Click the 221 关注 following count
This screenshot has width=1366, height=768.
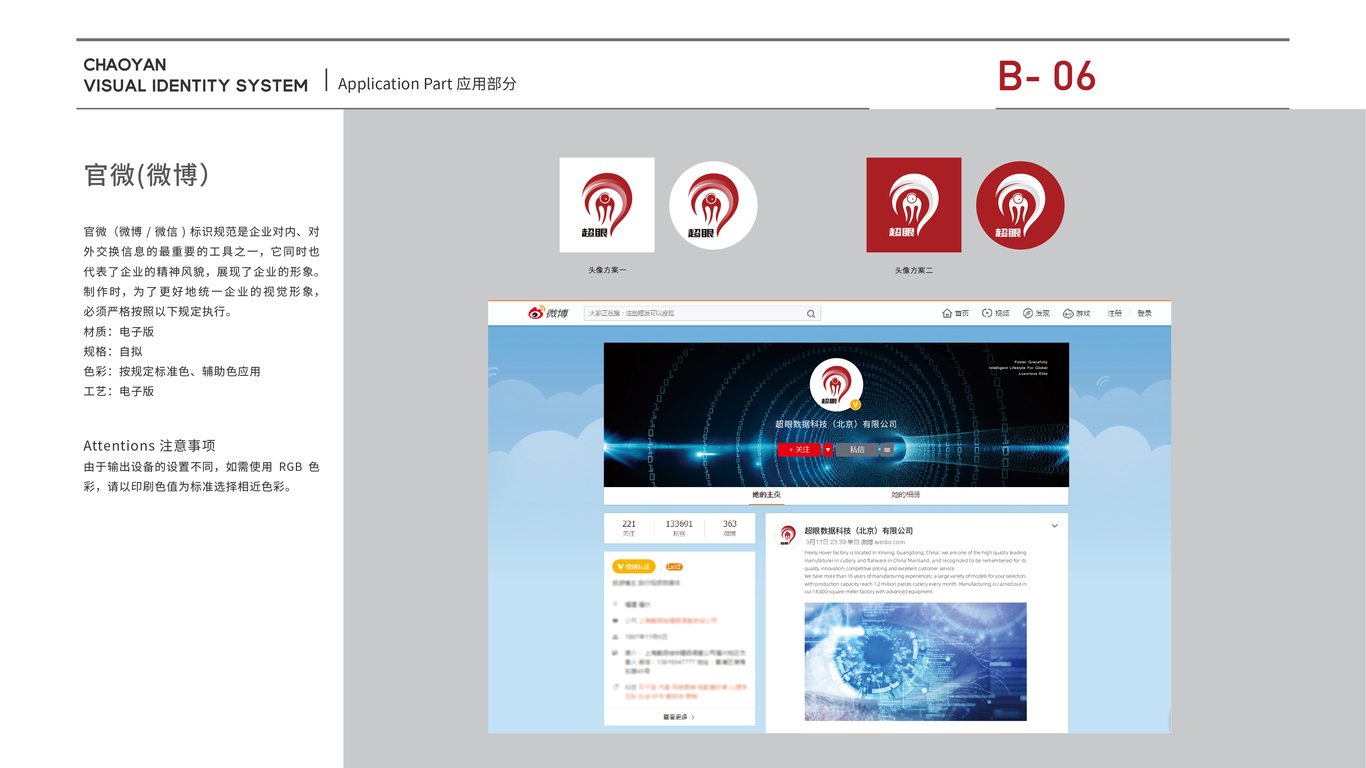click(629, 528)
